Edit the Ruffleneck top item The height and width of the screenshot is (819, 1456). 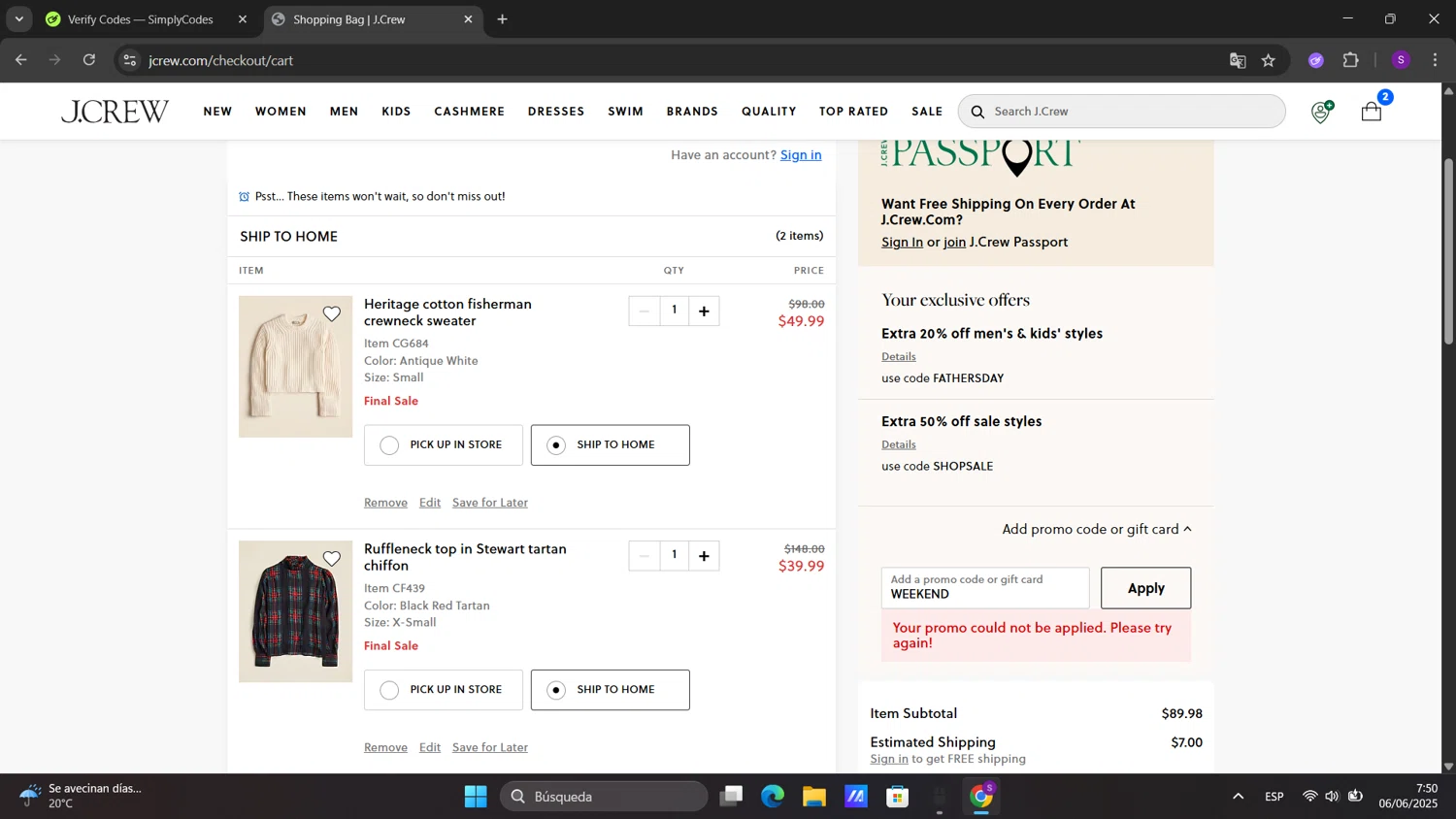click(430, 747)
